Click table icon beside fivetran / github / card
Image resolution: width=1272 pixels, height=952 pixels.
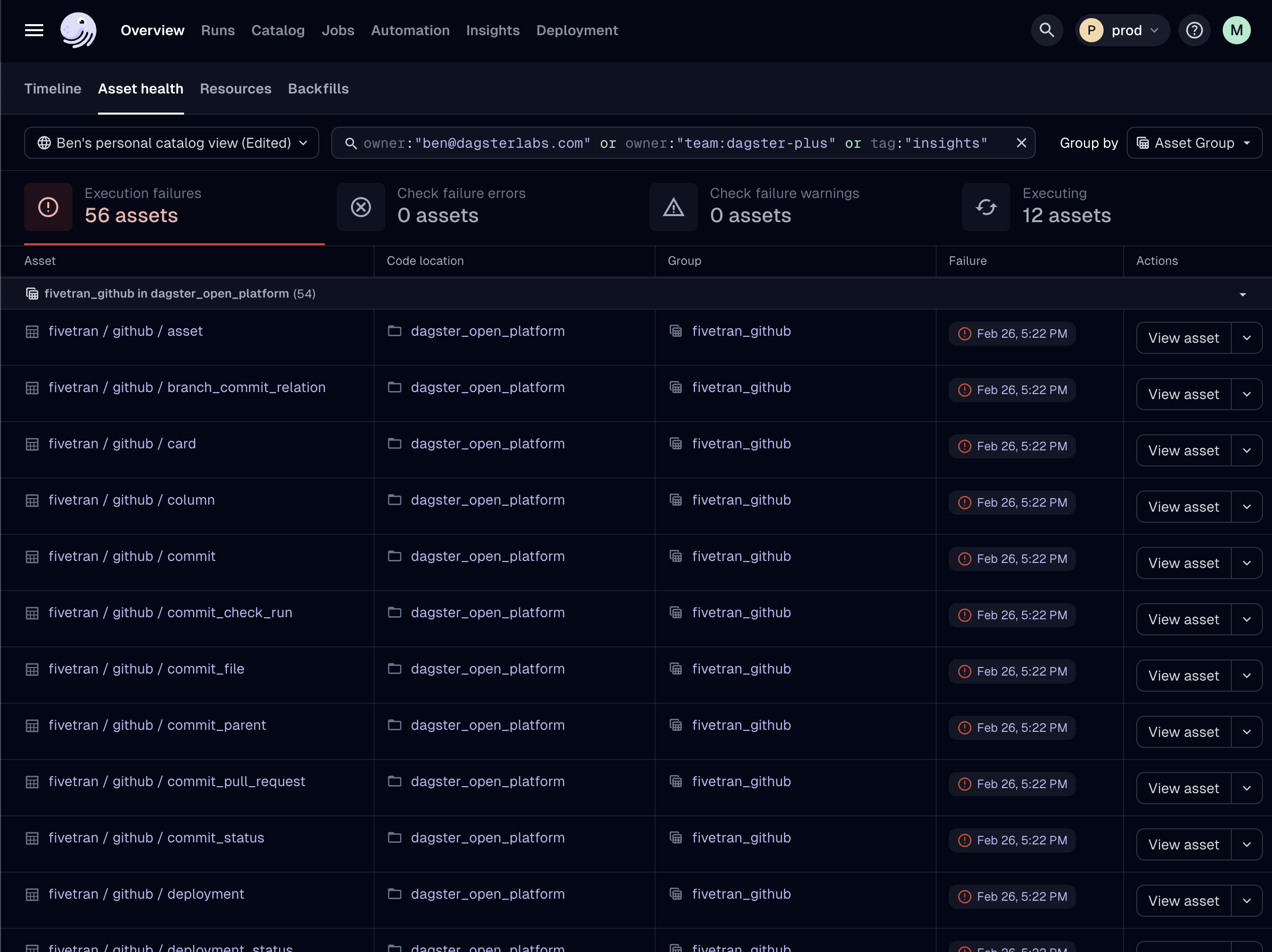click(32, 444)
